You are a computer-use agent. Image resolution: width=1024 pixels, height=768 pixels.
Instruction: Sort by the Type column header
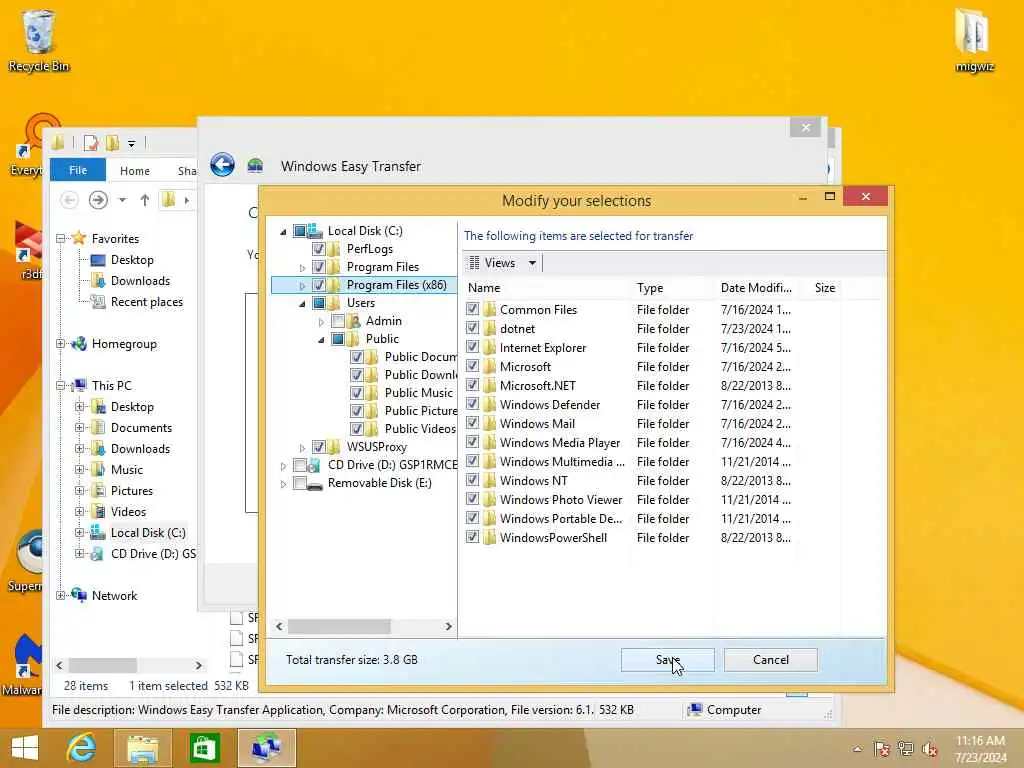pos(672,287)
